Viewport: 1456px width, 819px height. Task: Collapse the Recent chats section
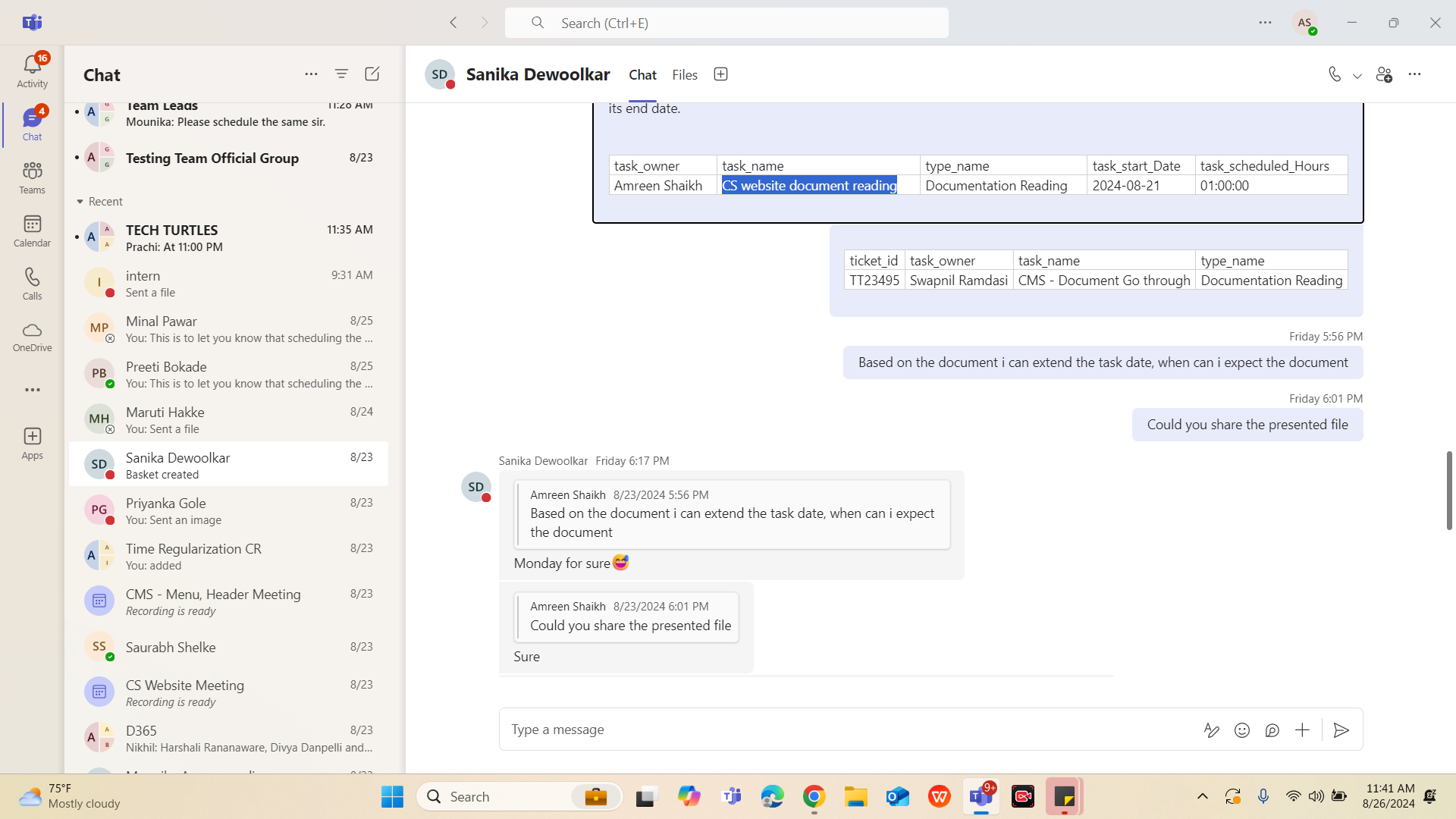[x=99, y=201]
